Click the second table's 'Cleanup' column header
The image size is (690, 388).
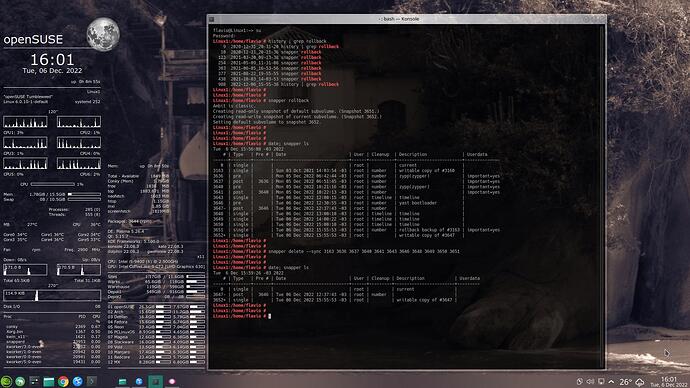tap(380, 278)
